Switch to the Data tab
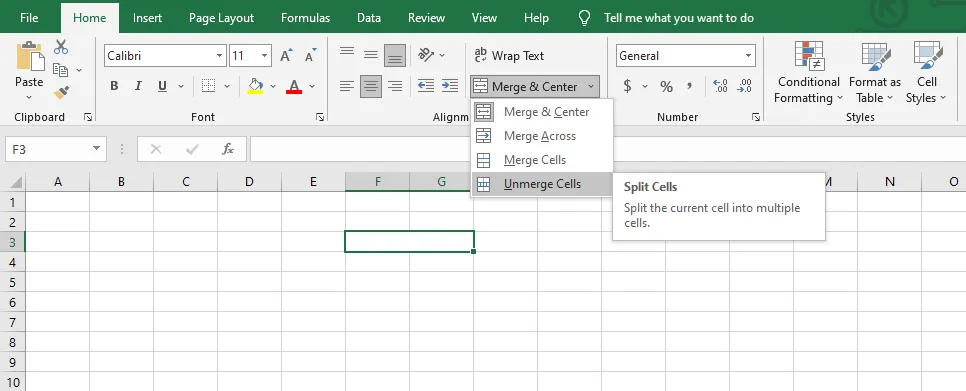Image resolution: width=966 pixels, height=391 pixels. pos(368,18)
